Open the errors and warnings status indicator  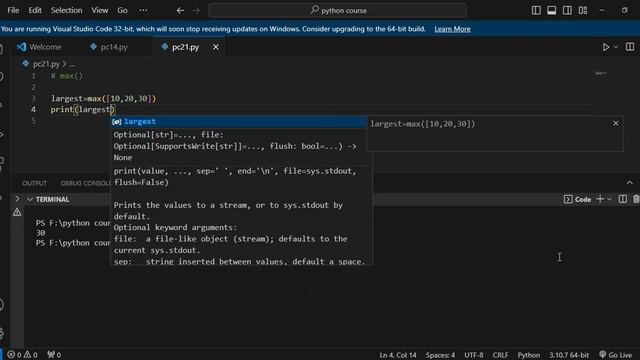tap(22, 355)
